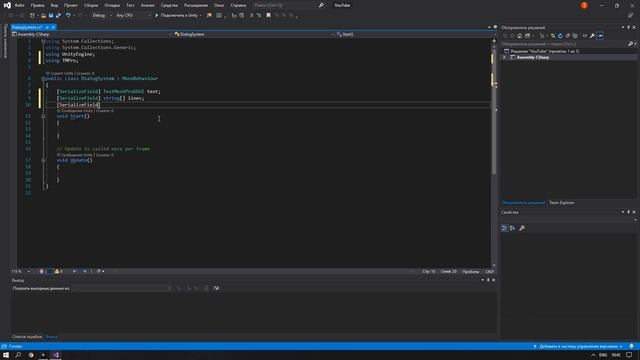This screenshot has width=640, height=360.
Task: Open the Тест menu
Action: click(130, 5)
